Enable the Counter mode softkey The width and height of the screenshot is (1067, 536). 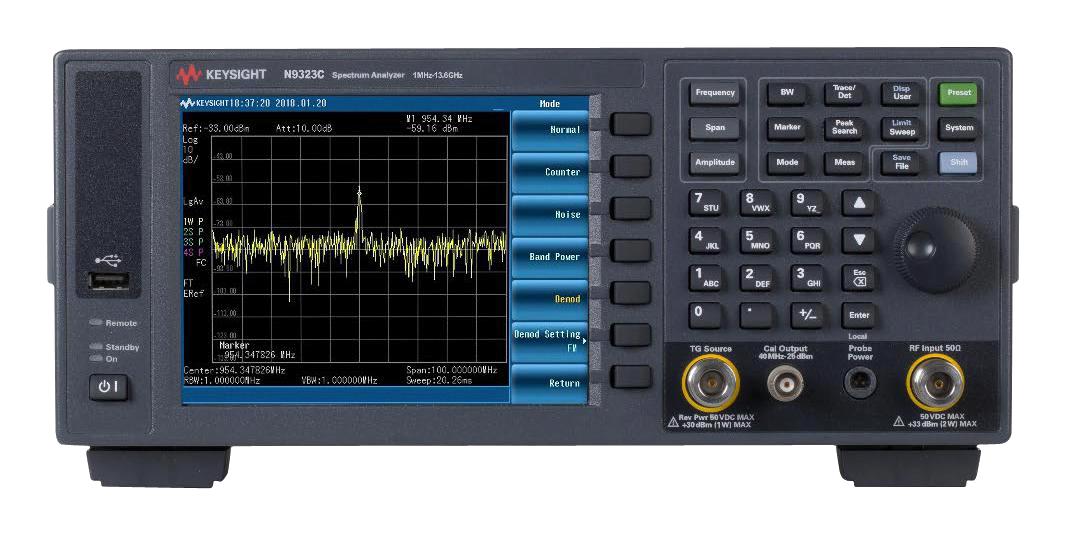(x=548, y=172)
